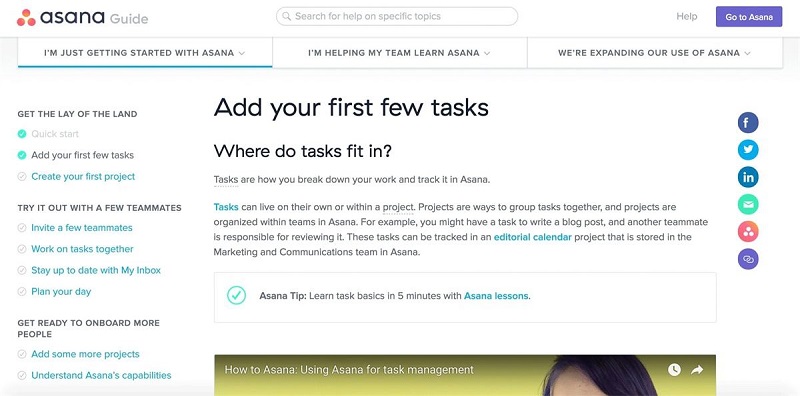Open Work on tasks together sidebar item
This screenshot has width=800, height=396.
tap(82, 249)
